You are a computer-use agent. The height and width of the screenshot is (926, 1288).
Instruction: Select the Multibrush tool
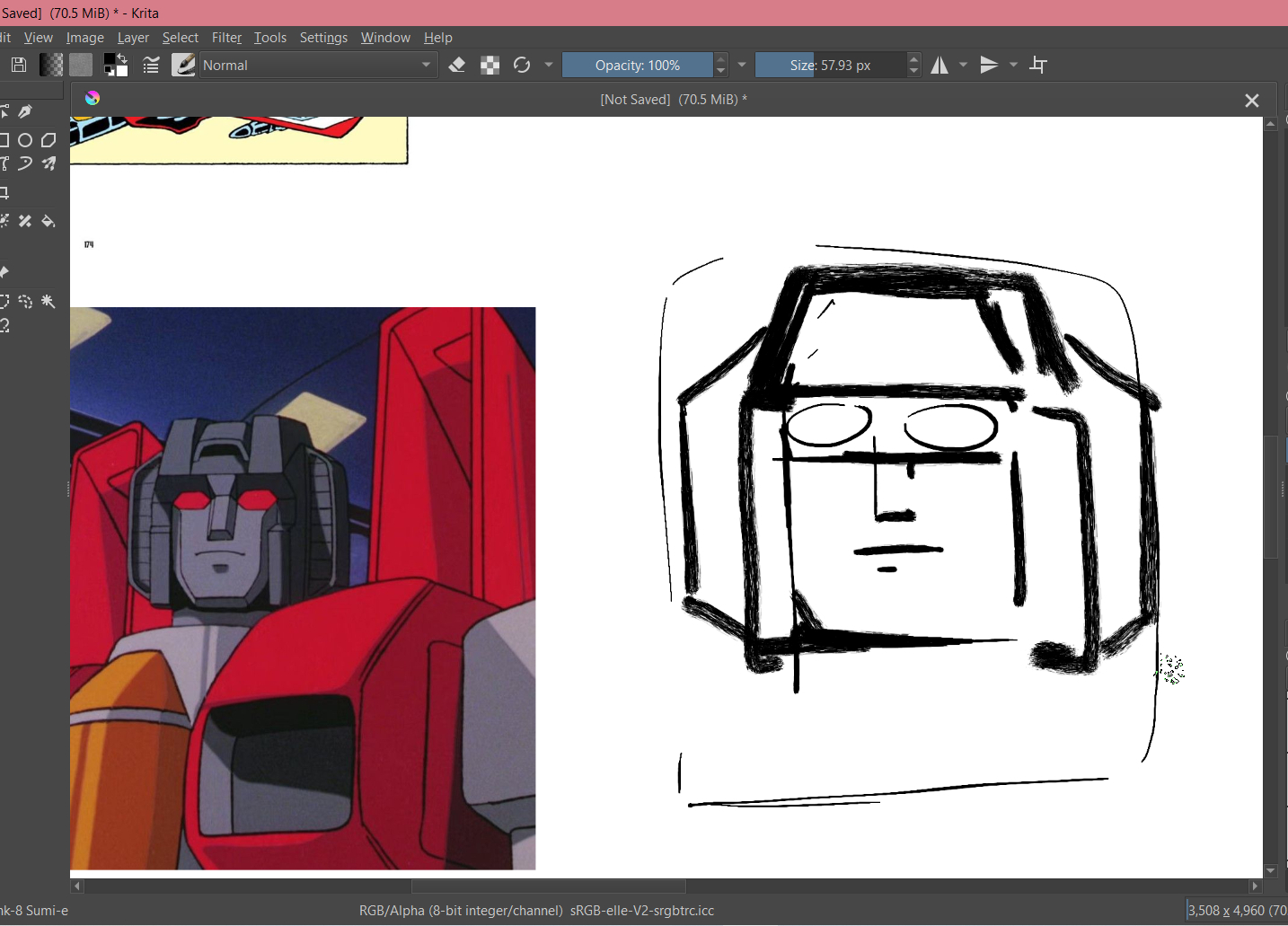tap(49, 163)
